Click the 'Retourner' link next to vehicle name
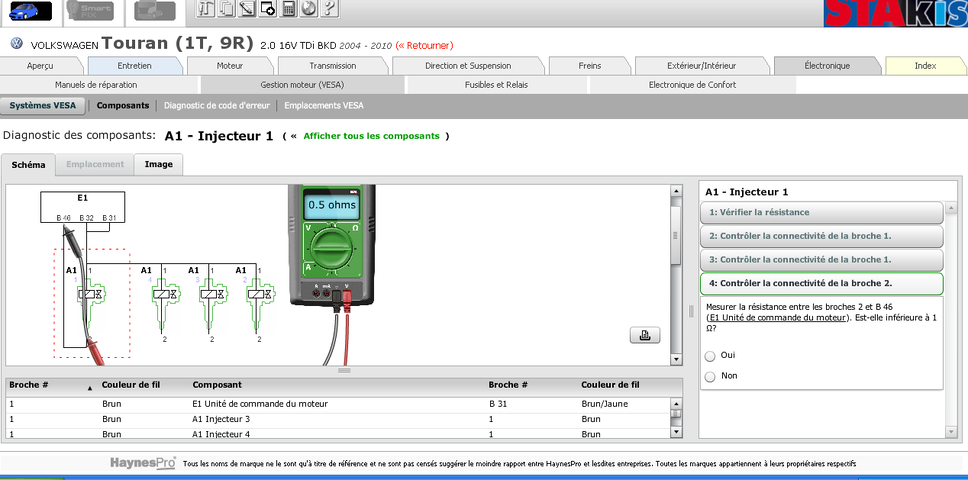968x480 pixels. coord(424,45)
